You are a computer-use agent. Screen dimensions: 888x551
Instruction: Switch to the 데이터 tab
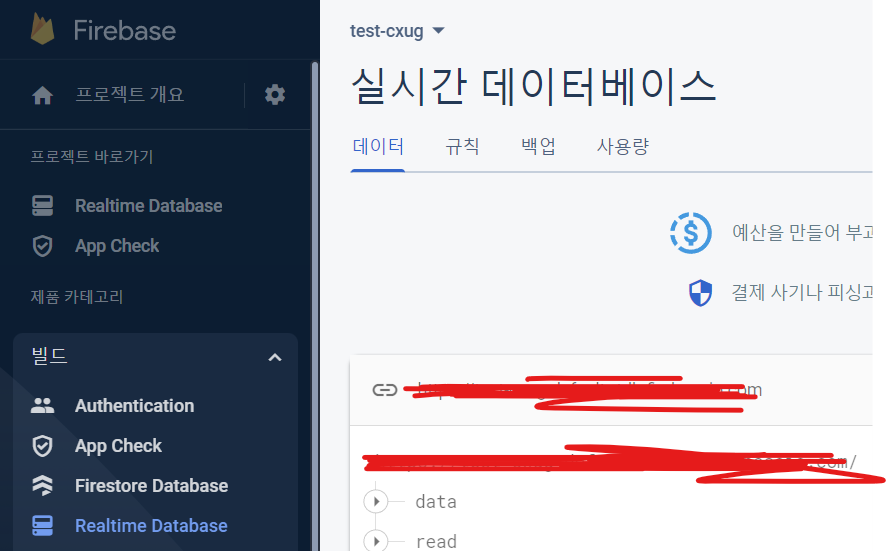click(x=378, y=147)
